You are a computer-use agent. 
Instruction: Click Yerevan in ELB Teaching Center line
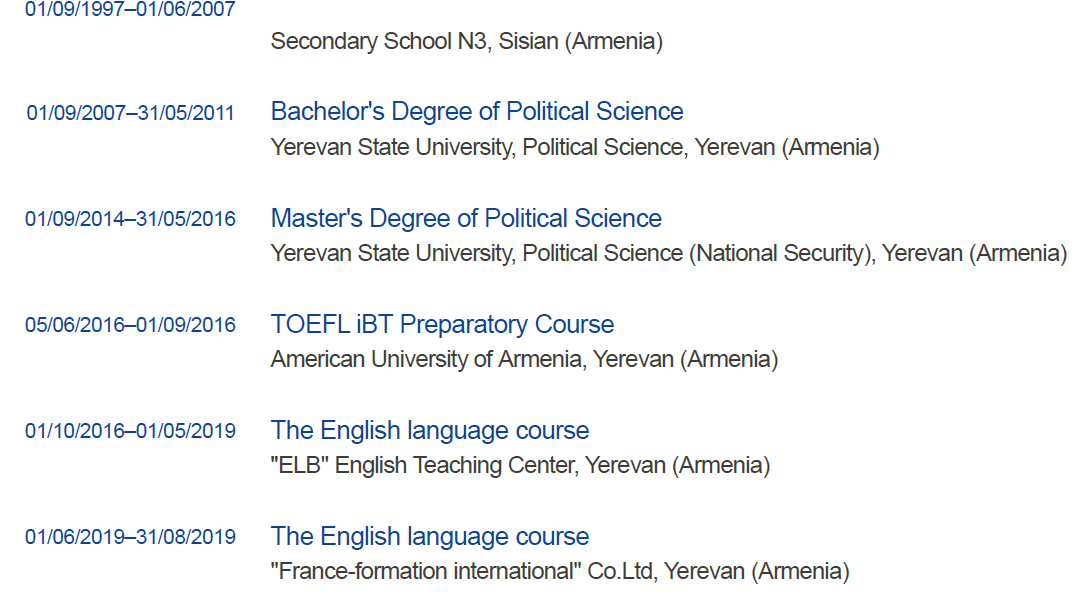(626, 465)
